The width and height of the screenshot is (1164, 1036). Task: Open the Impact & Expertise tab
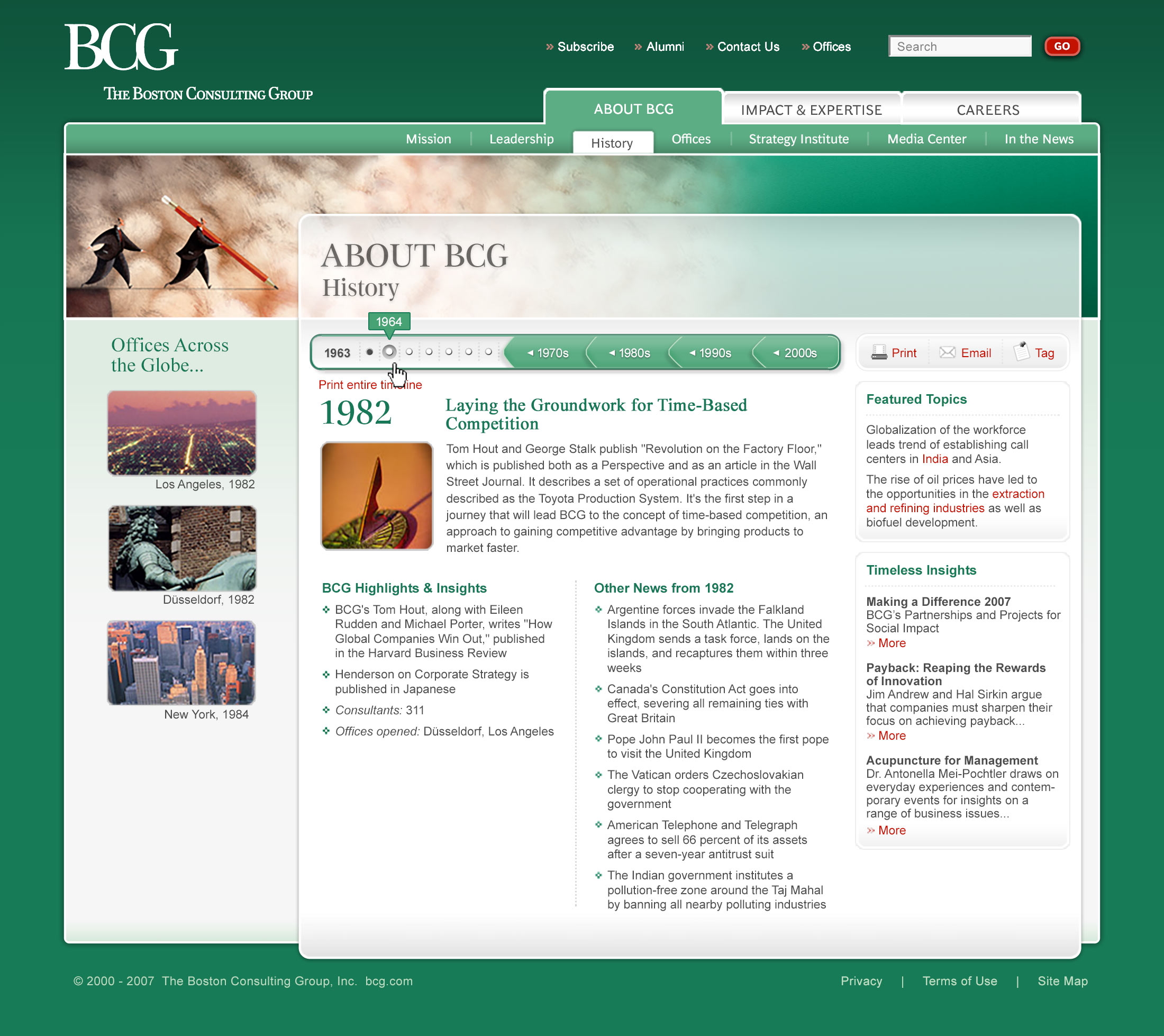click(x=811, y=110)
